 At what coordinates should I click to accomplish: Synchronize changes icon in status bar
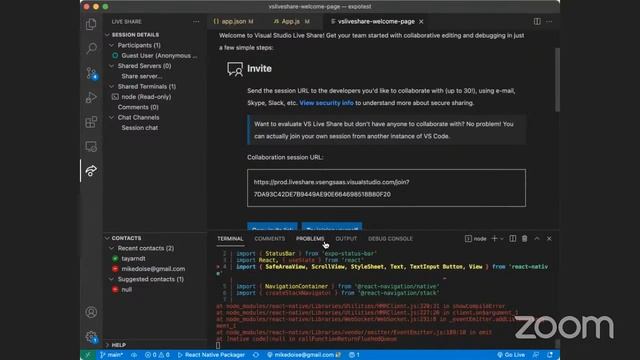[x=134, y=355]
